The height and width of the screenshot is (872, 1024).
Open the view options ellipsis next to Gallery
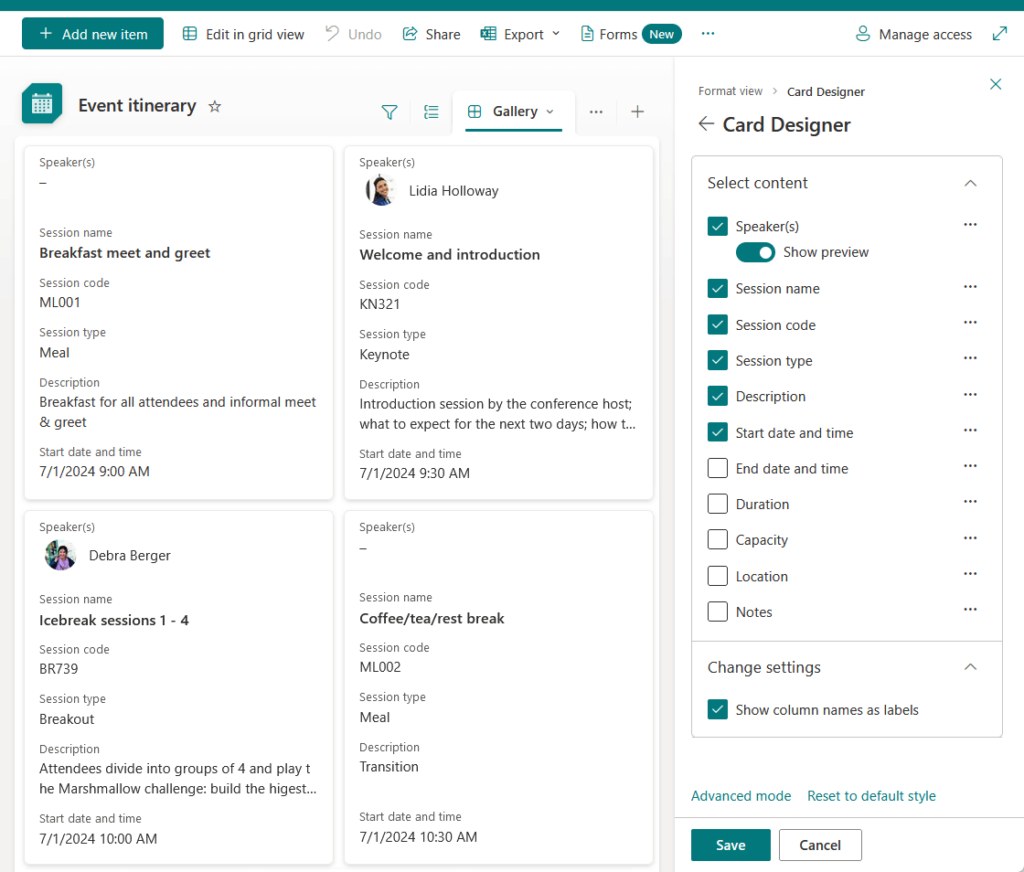point(596,112)
